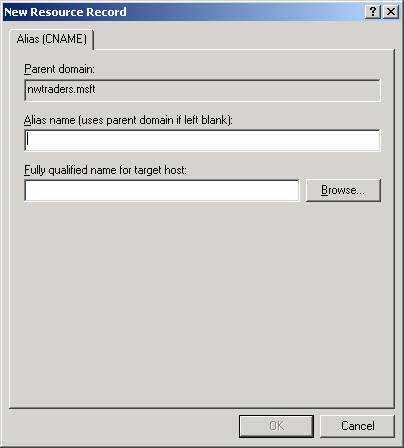Open the Browse... host picker
Screen dimensions: 404x448
[x=343, y=190]
